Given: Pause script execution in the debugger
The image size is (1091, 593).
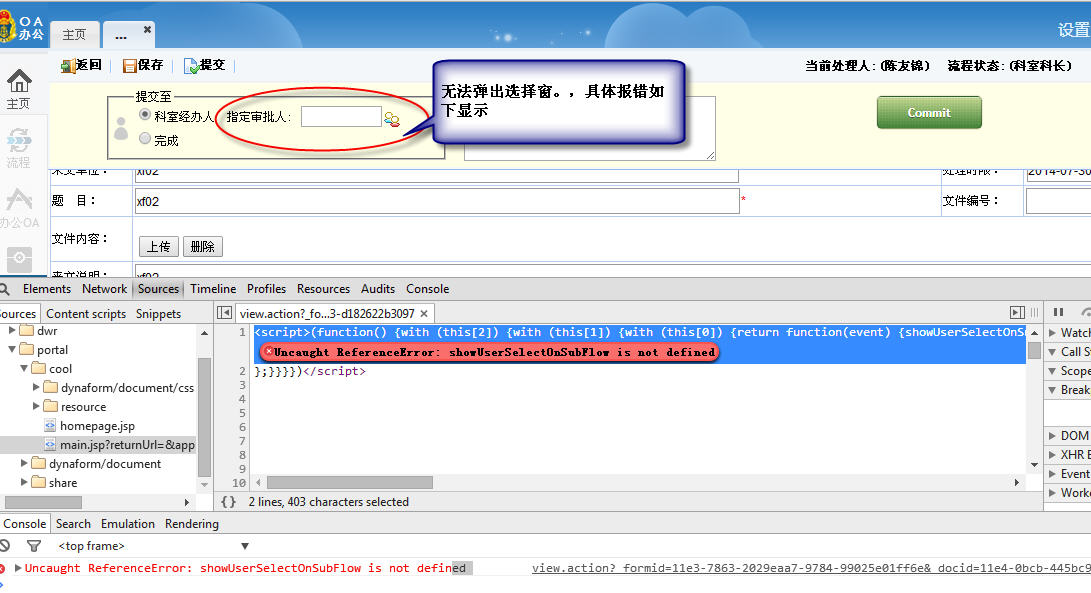Looking at the screenshot, I should (x=1058, y=313).
